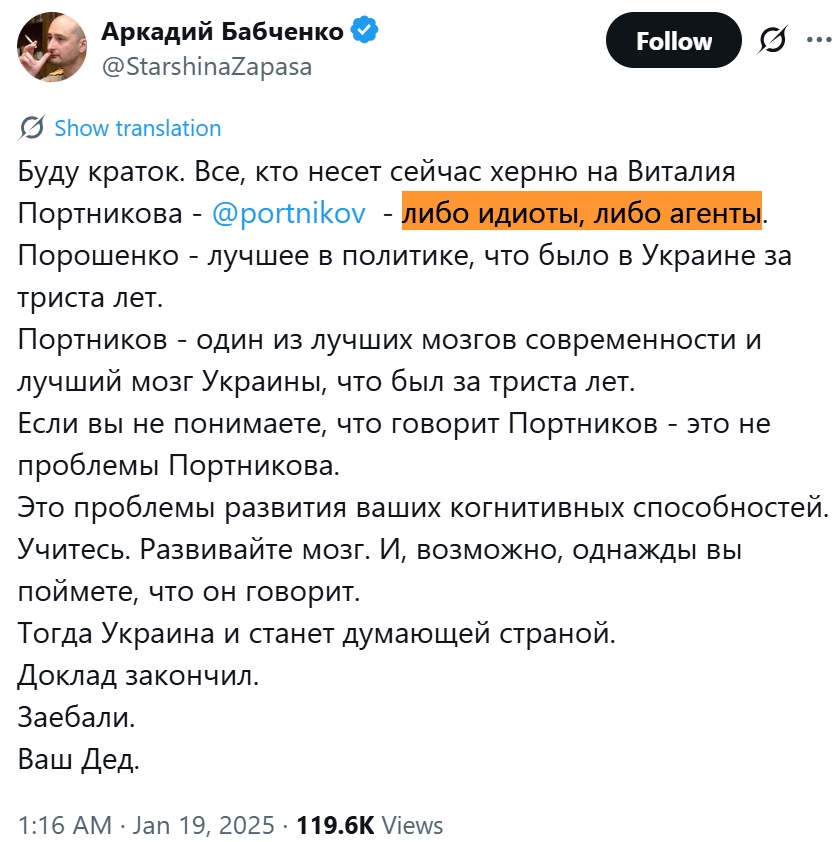
Task: Click the line "Доклад закончил."
Action: [138, 675]
